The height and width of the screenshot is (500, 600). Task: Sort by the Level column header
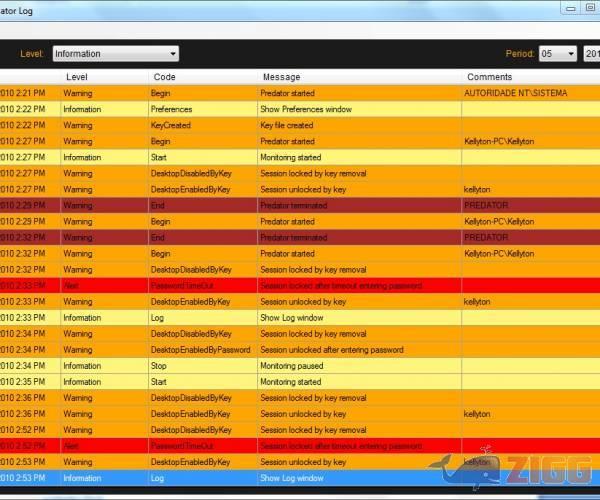[77, 77]
